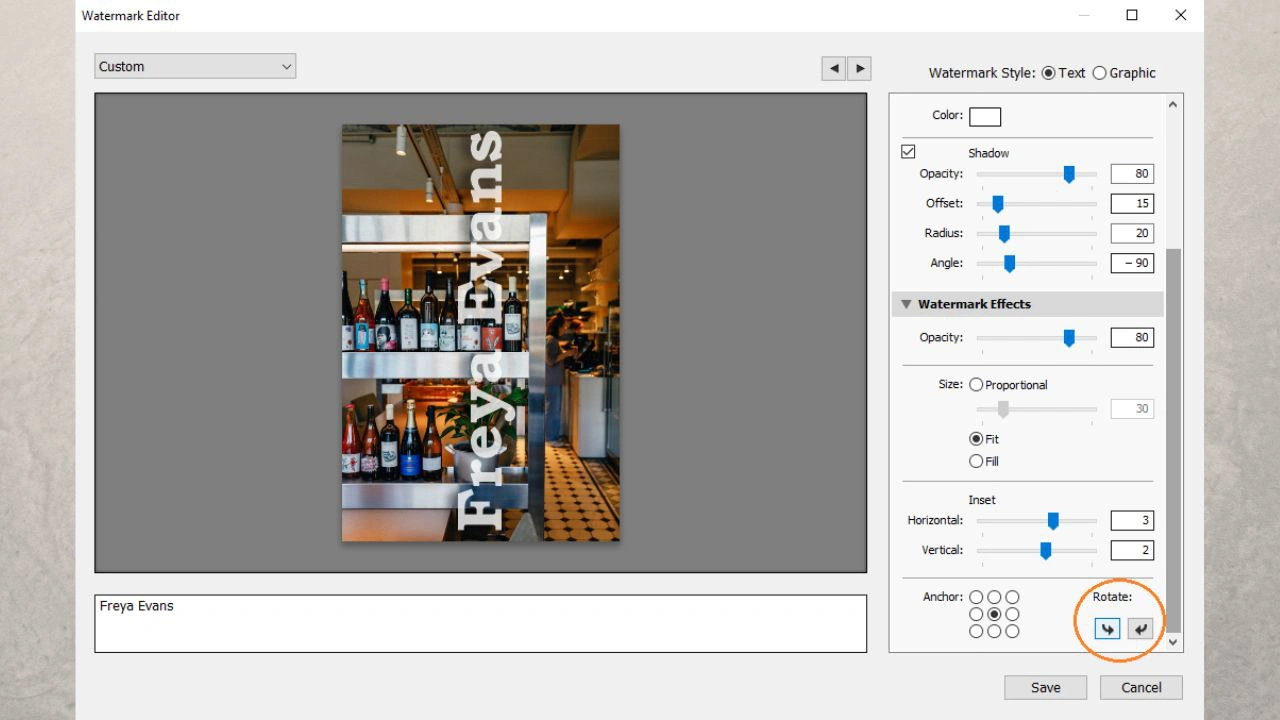Go to the next photo with the right arrow
1280x720 pixels.
[859, 68]
